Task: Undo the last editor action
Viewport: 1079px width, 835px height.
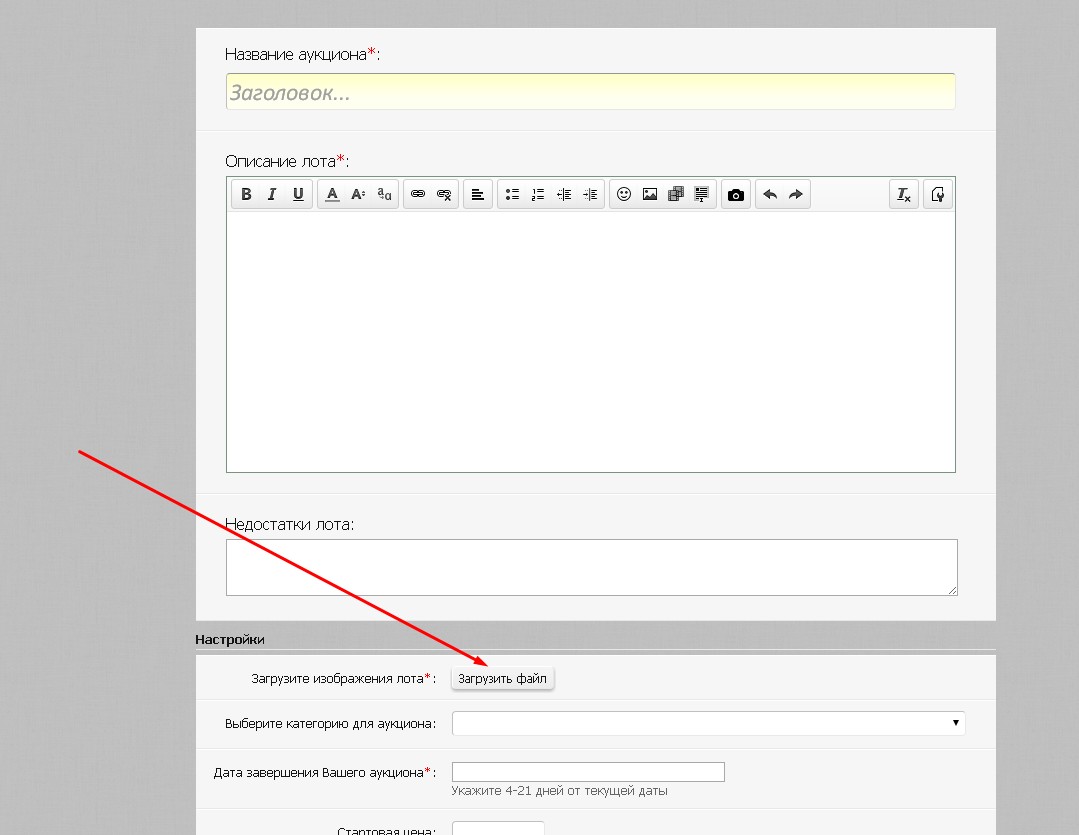Action: 770,195
